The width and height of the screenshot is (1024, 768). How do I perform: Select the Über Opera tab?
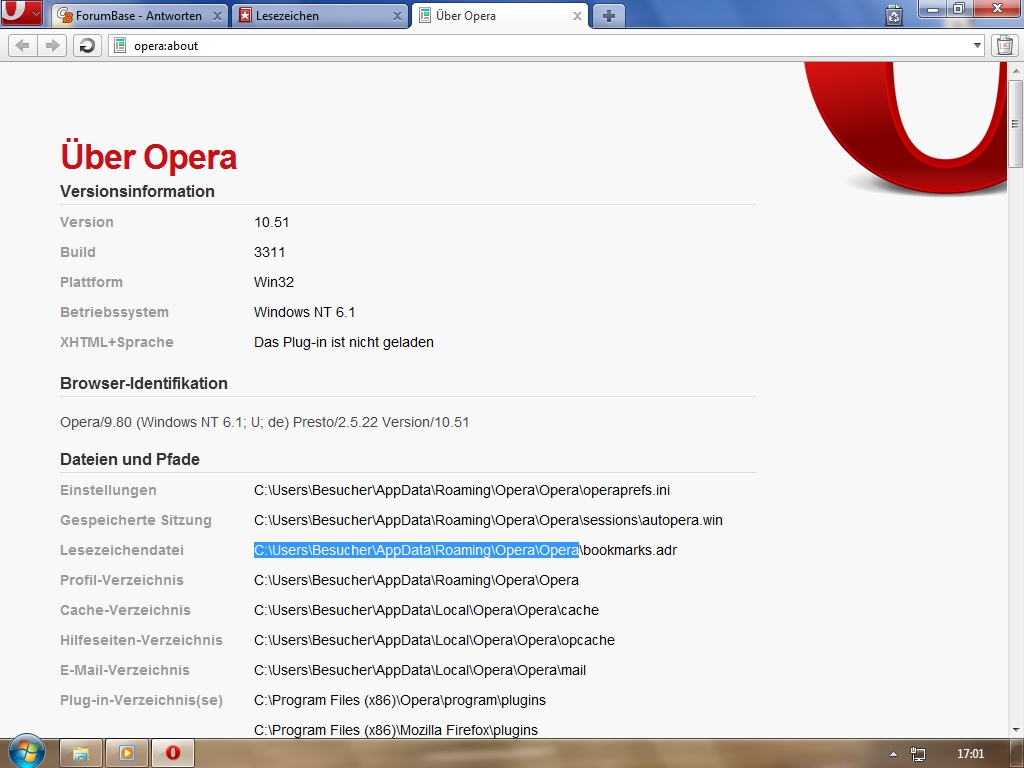tap(500, 16)
